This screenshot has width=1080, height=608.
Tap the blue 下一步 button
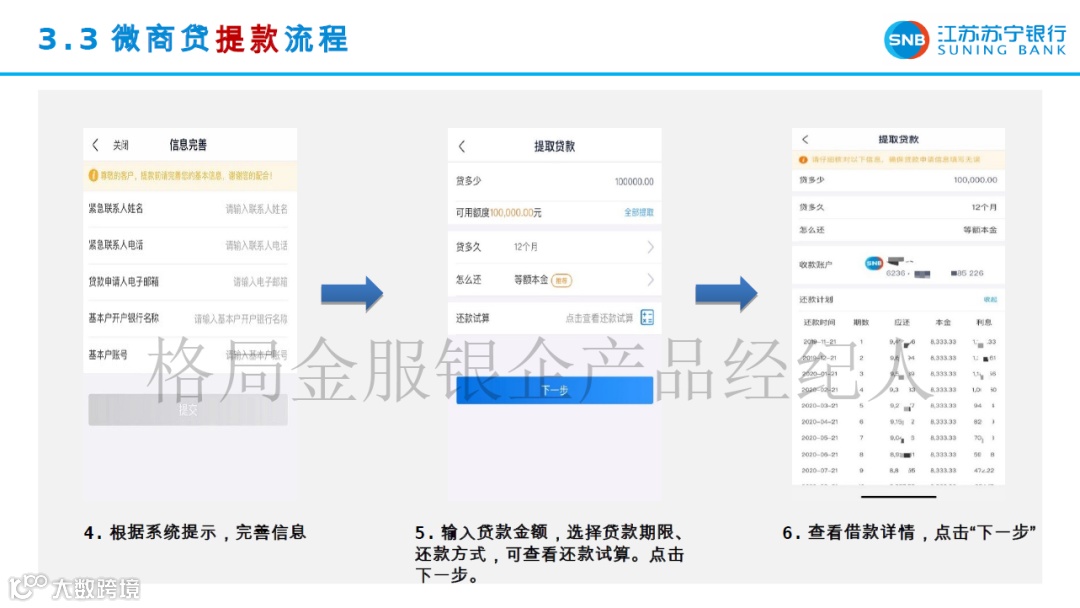pos(554,390)
